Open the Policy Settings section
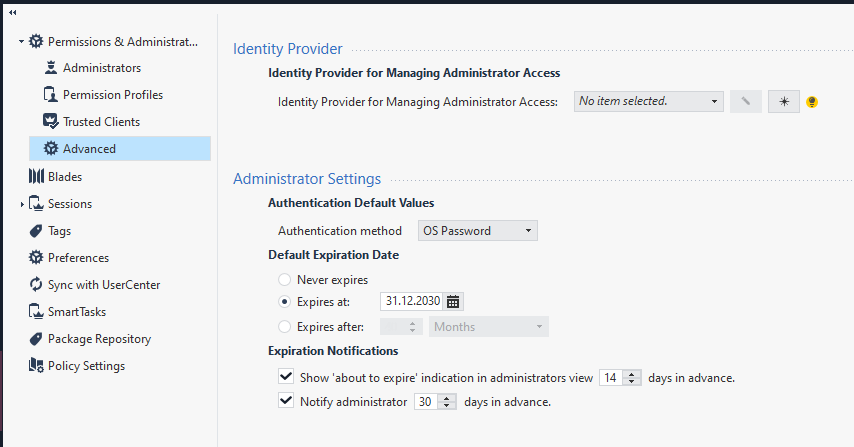 point(86,366)
